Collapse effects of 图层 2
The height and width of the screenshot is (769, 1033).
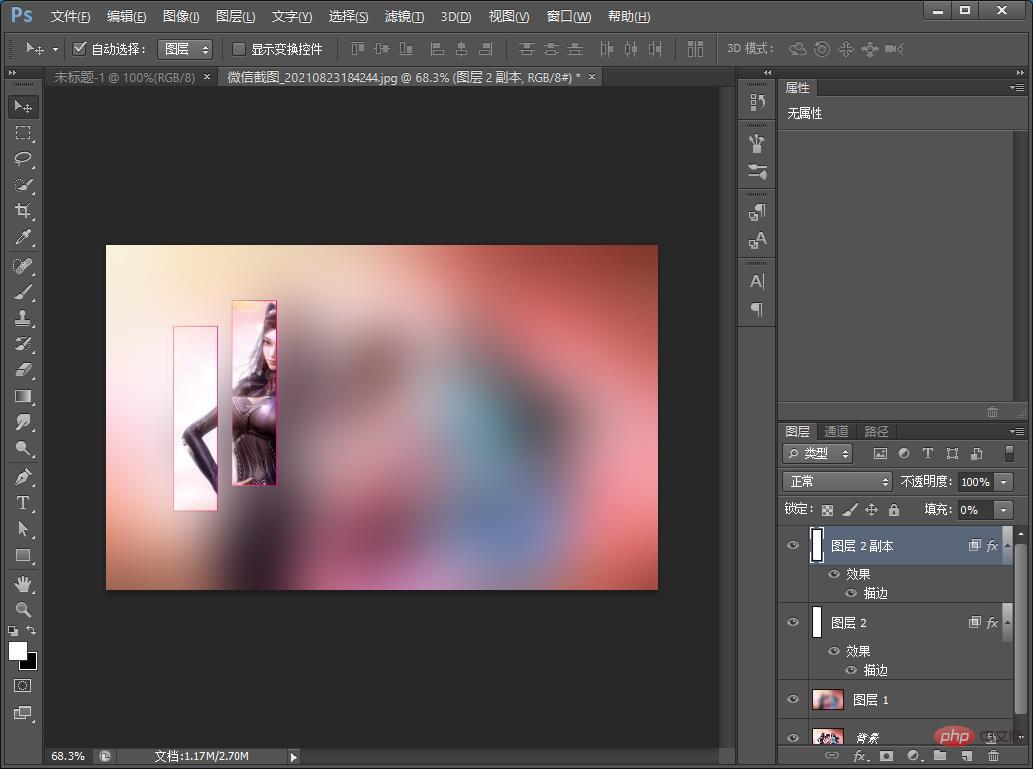[x=1007, y=623]
